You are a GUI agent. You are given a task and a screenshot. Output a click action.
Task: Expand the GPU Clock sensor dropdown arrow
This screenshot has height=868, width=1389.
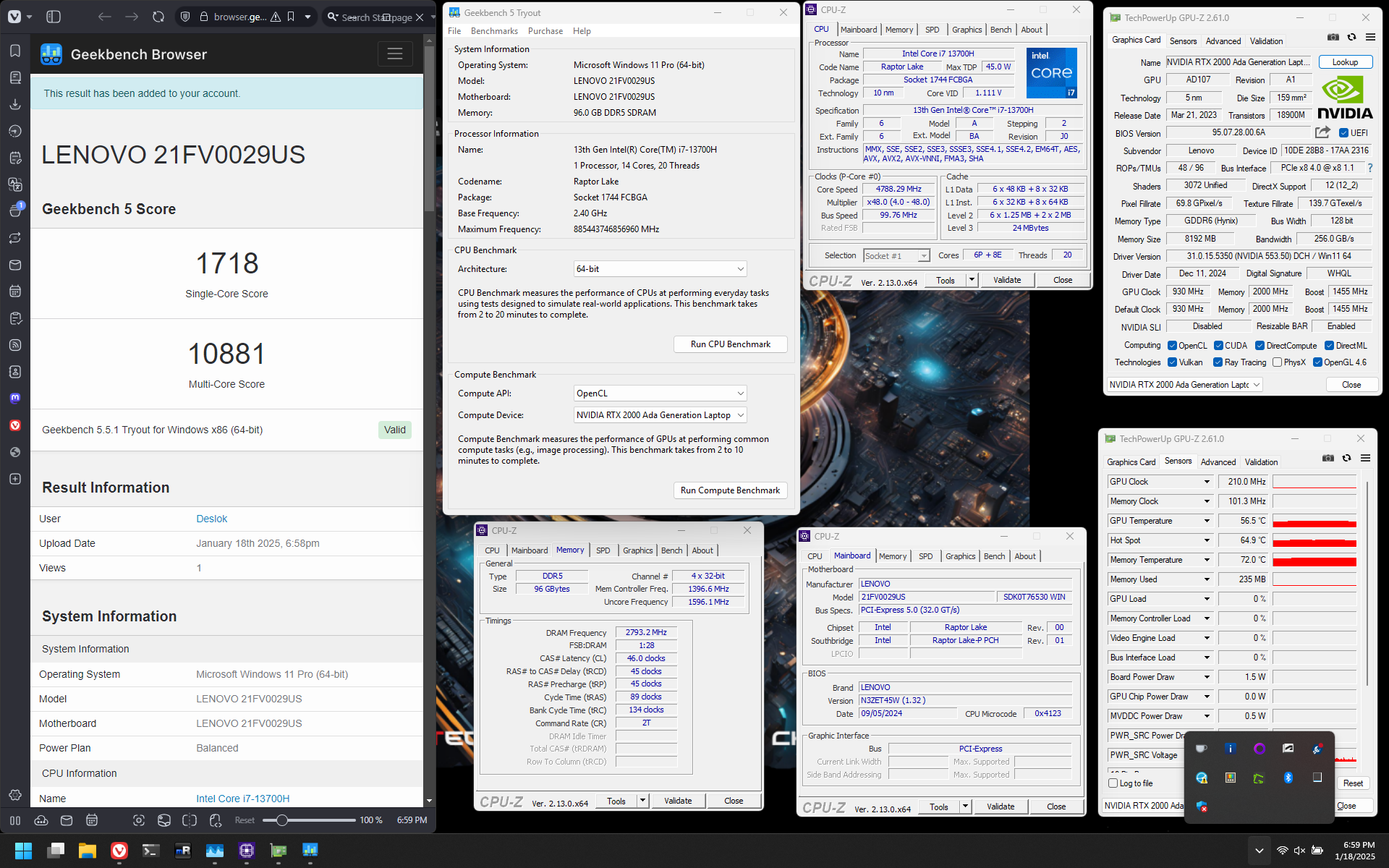(1207, 482)
